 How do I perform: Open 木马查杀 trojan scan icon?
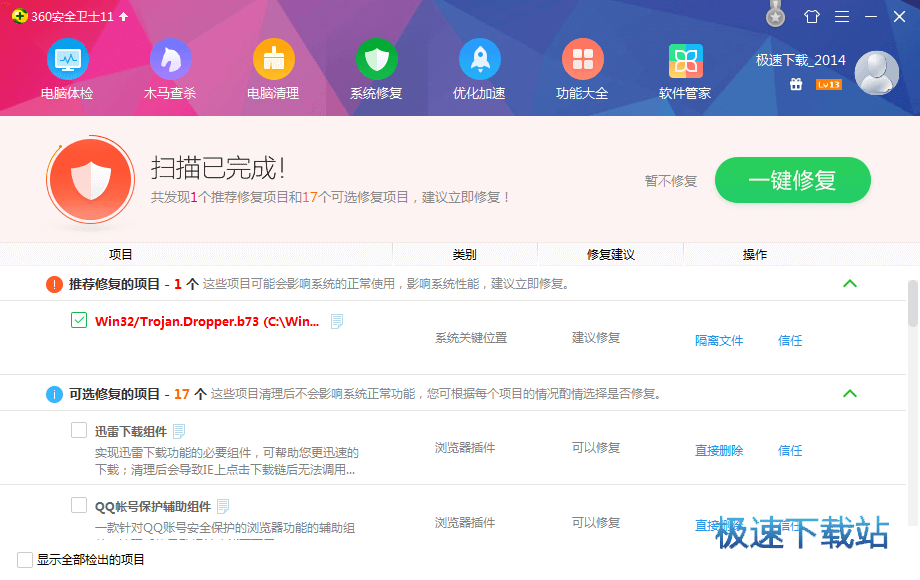(x=171, y=59)
